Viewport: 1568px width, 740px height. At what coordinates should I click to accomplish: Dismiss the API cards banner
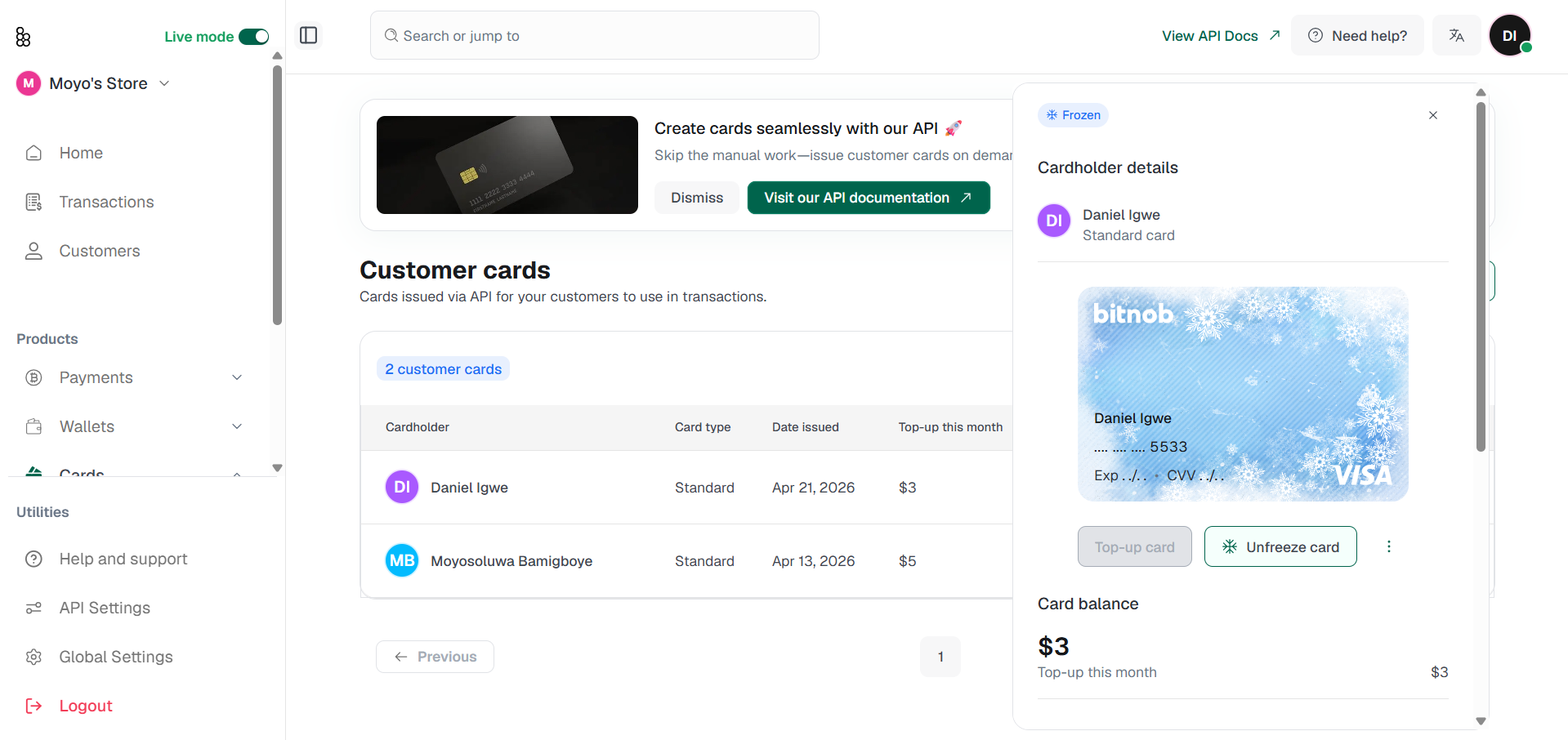697,198
